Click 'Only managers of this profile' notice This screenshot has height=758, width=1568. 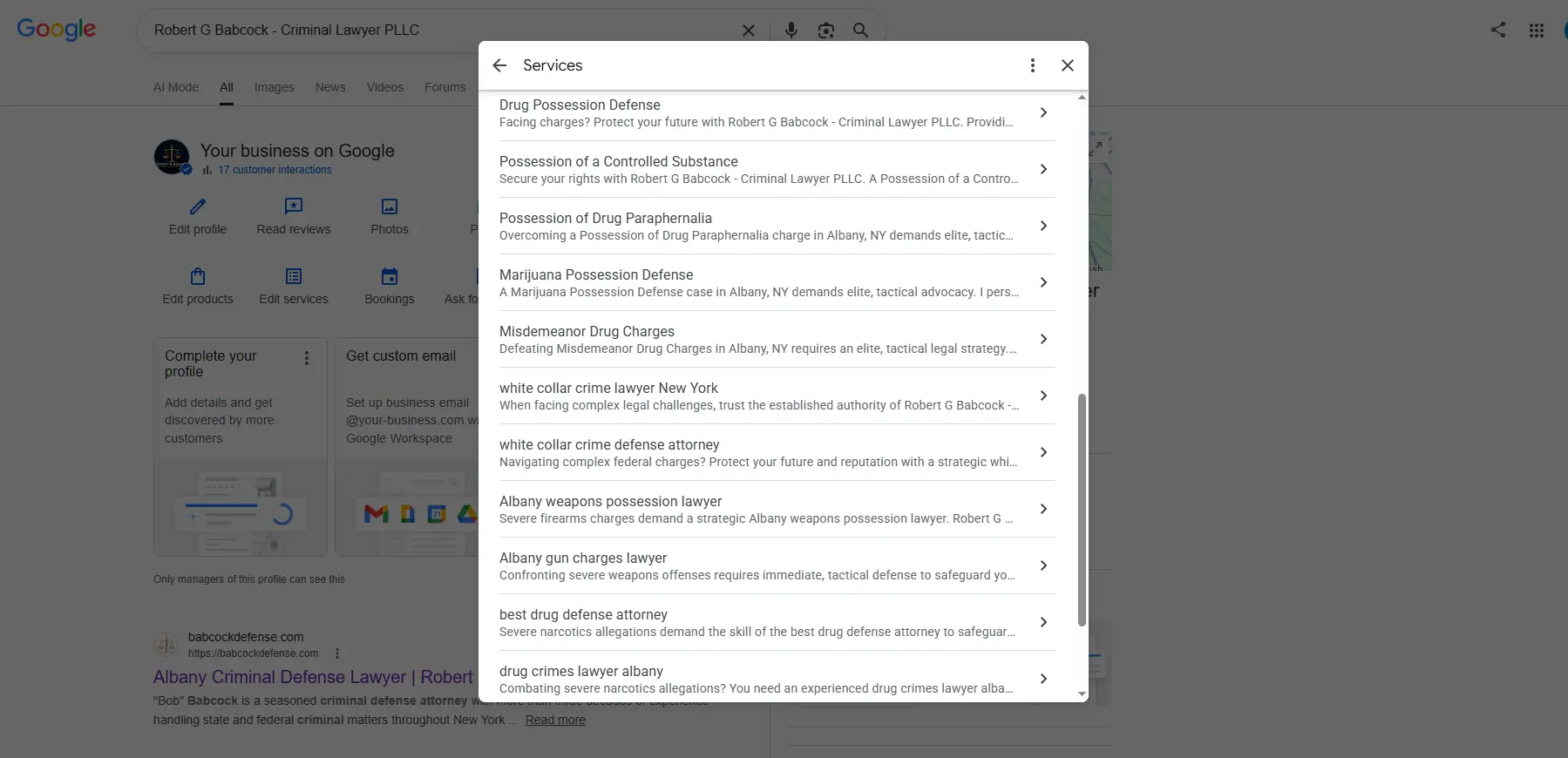coord(249,579)
